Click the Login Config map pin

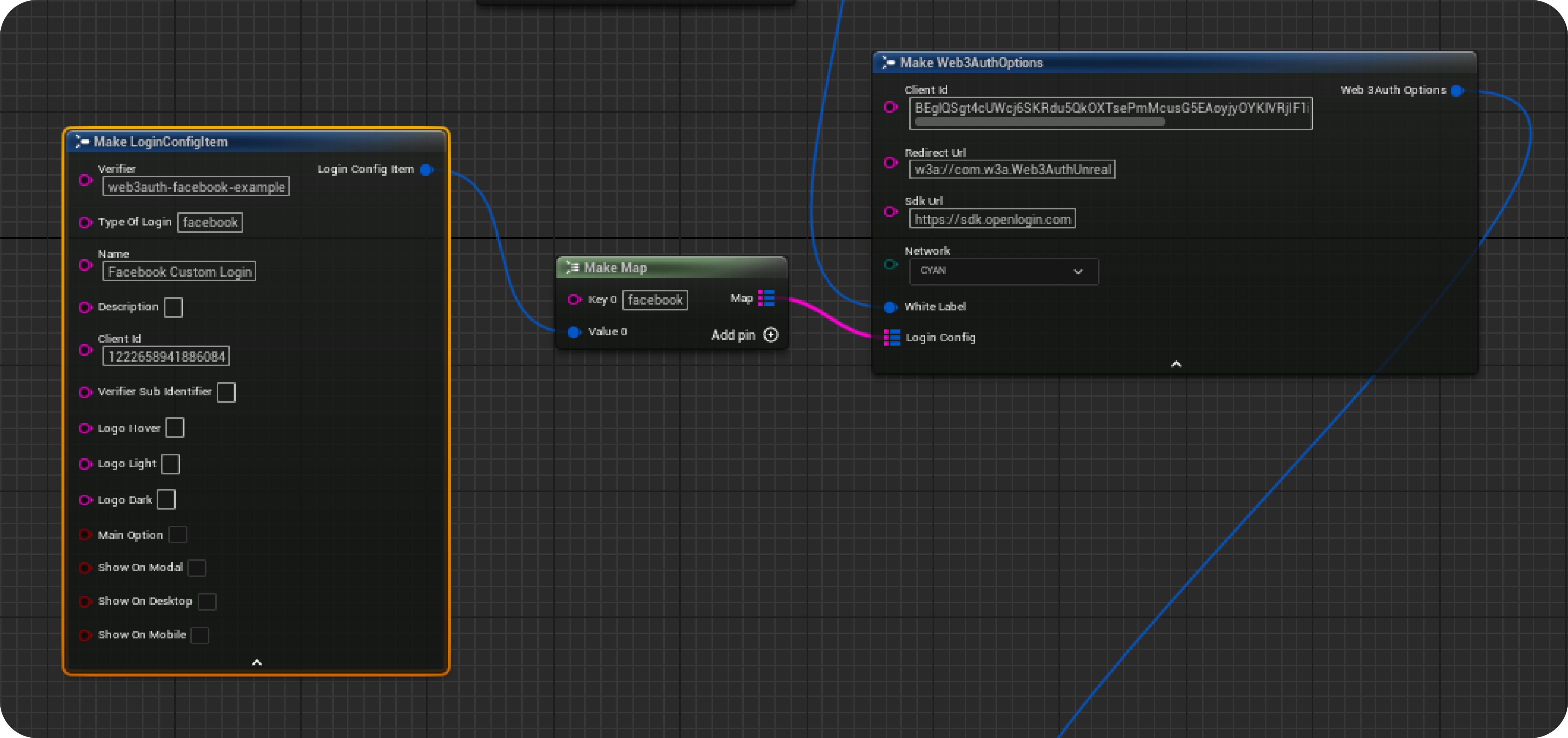coord(892,338)
